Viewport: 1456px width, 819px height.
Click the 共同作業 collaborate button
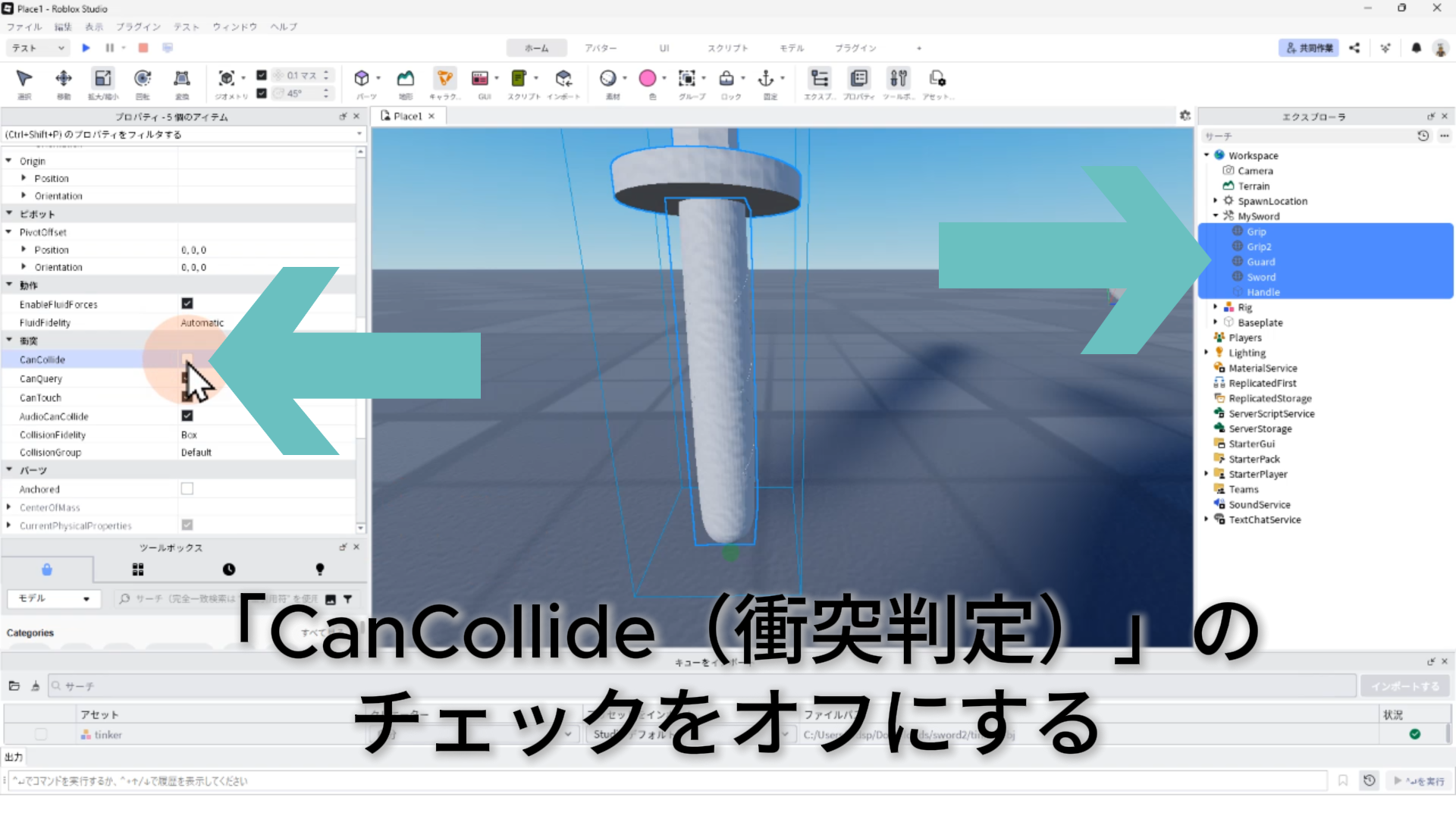pyautogui.click(x=1308, y=48)
